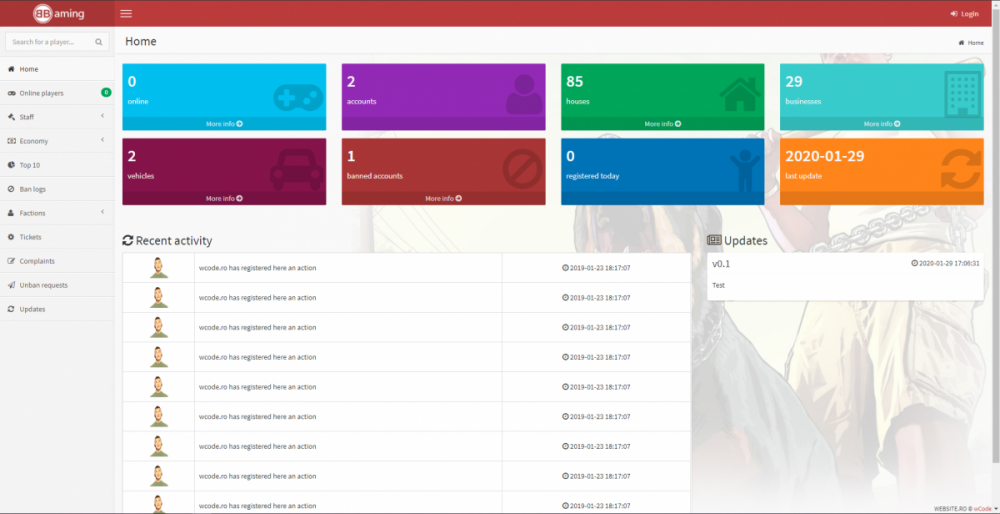Screen dimensions: 1000x514
Task: Open the Ban logs page
Action: [x=32, y=189]
